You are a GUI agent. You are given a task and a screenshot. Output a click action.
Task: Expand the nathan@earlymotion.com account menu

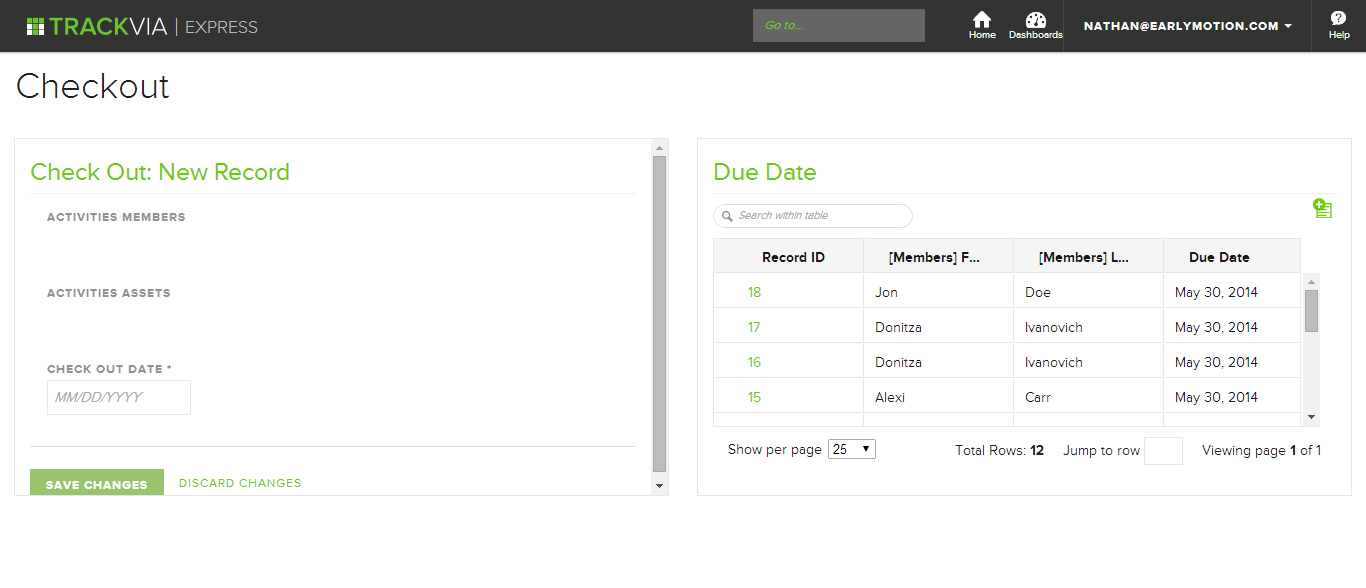pyautogui.click(x=1187, y=26)
